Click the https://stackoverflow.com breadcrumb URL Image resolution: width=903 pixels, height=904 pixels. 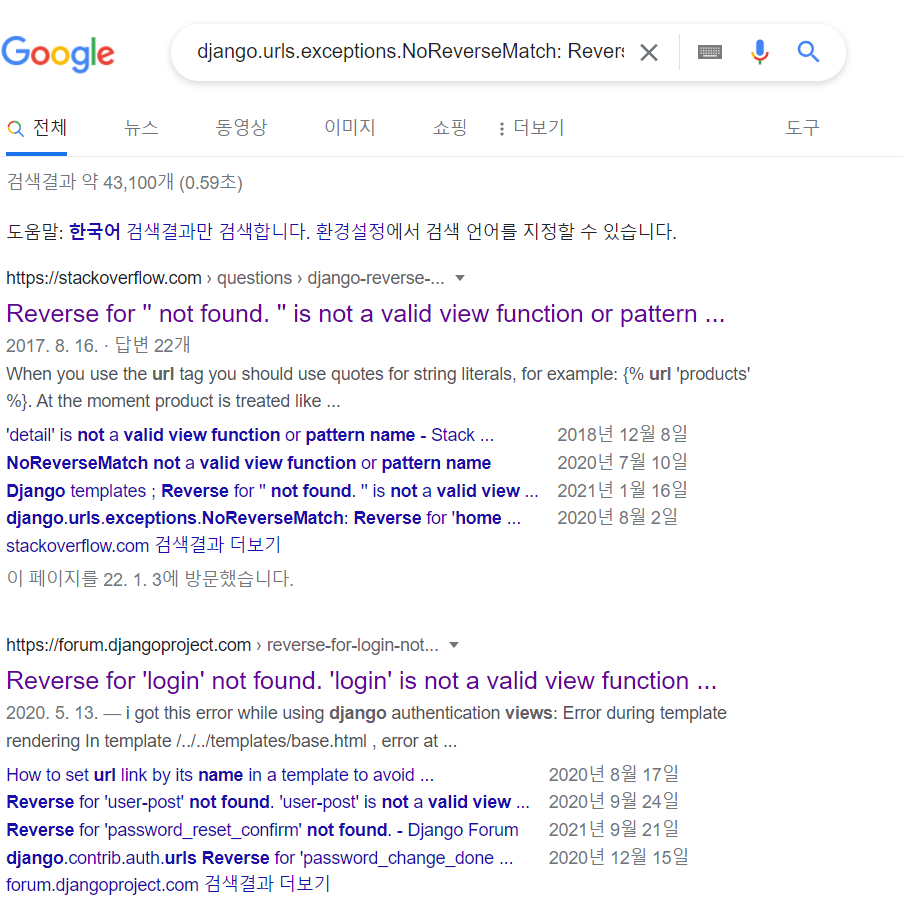coord(104,278)
